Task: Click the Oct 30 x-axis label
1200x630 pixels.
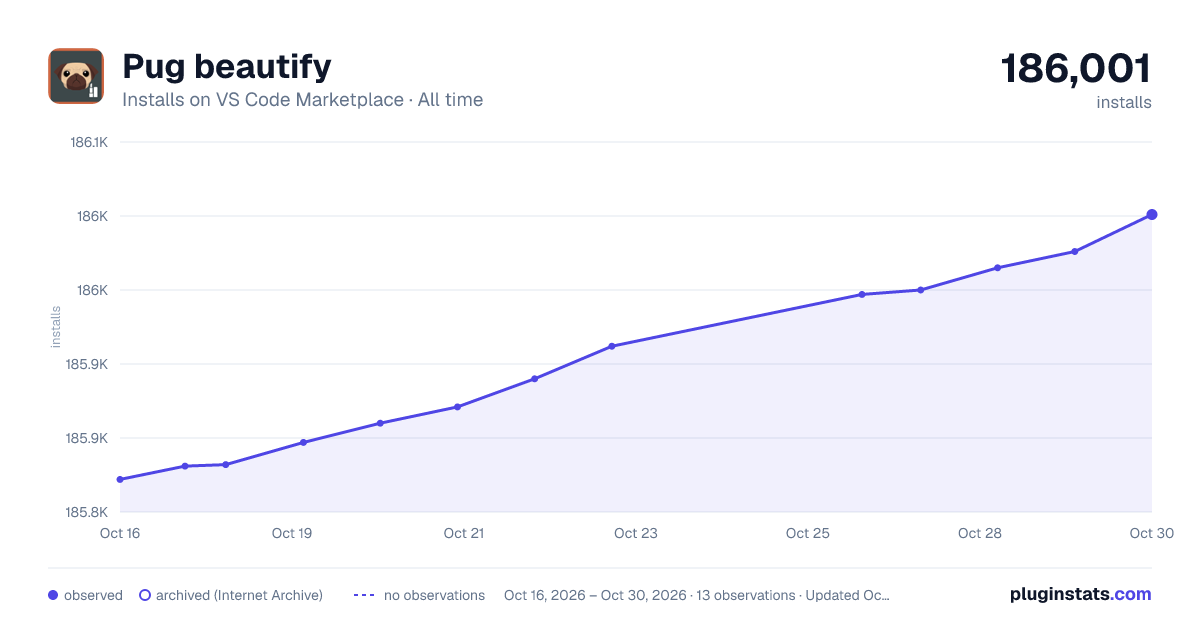Action: [1151, 533]
